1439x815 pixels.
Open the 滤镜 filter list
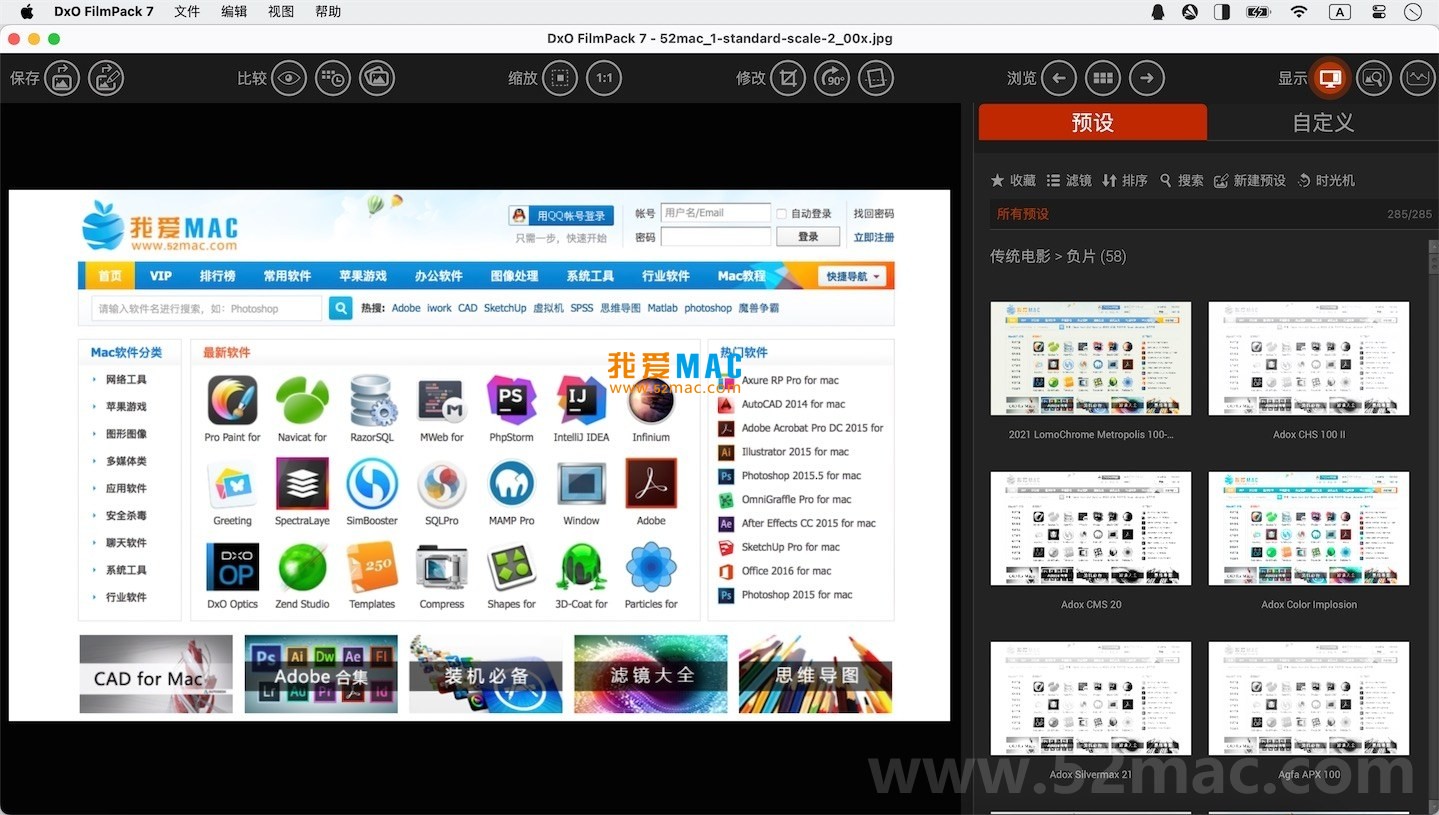click(x=1069, y=181)
